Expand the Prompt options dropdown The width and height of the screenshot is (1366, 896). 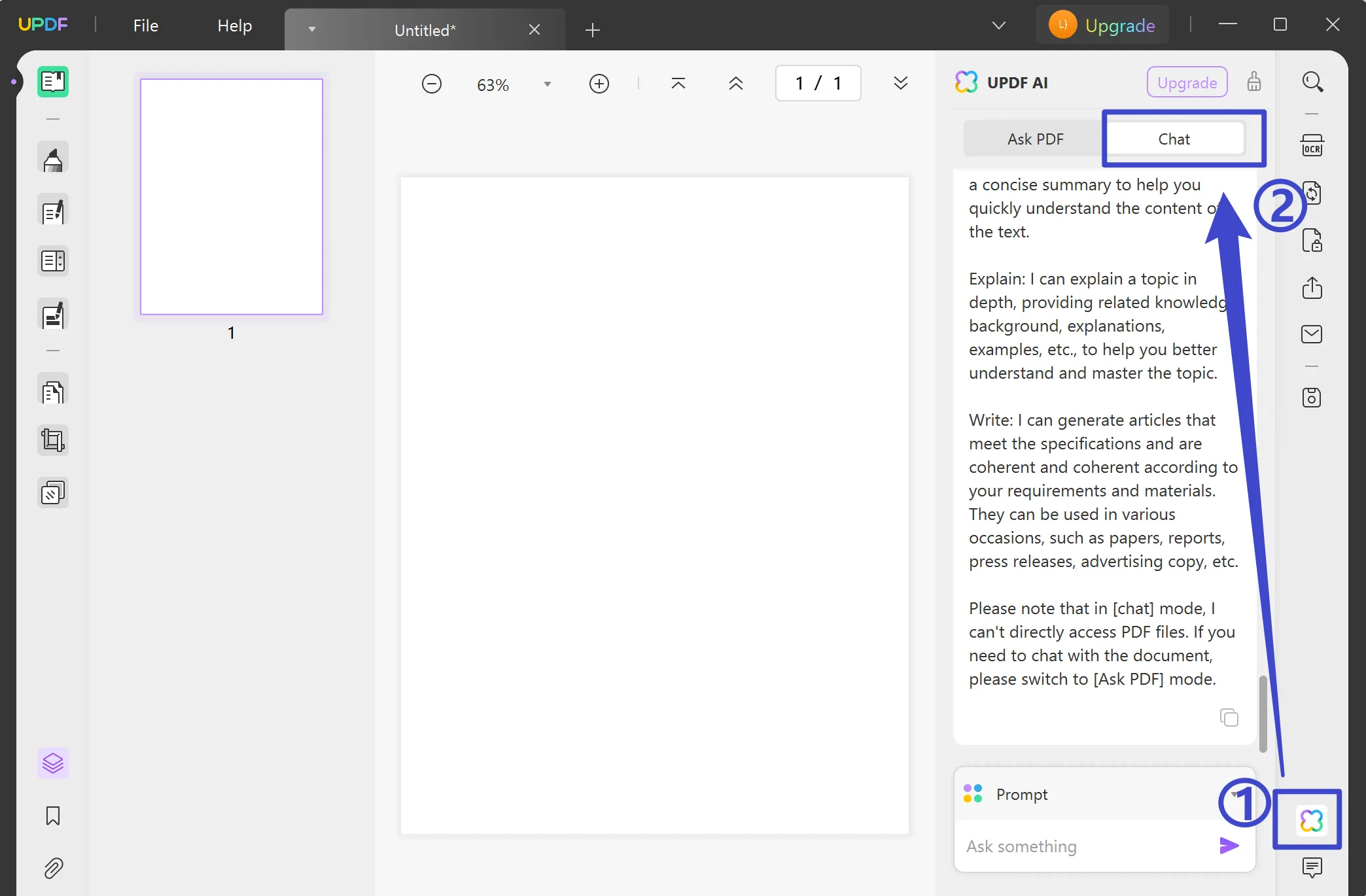click(1235, 794)
